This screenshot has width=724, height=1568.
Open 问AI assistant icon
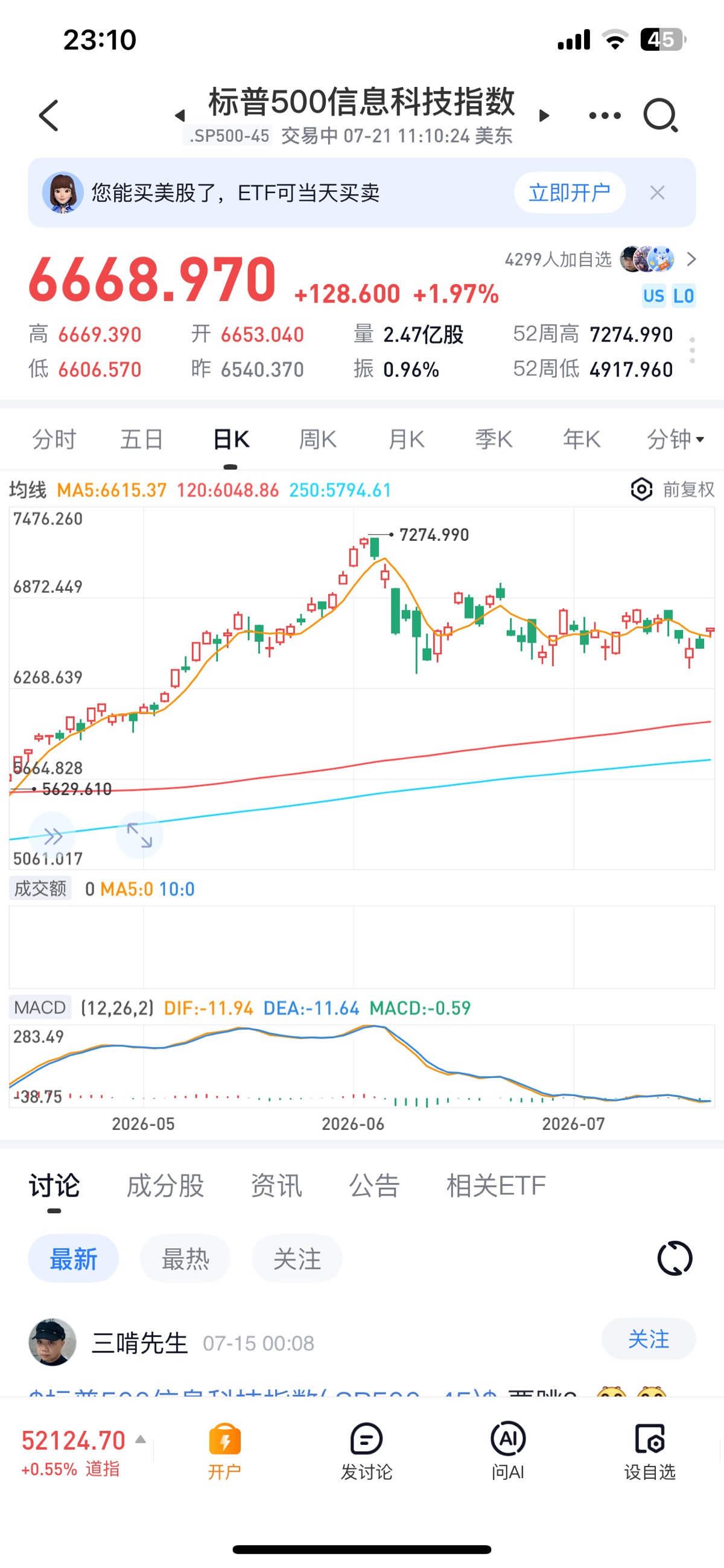pos(508,1450)
